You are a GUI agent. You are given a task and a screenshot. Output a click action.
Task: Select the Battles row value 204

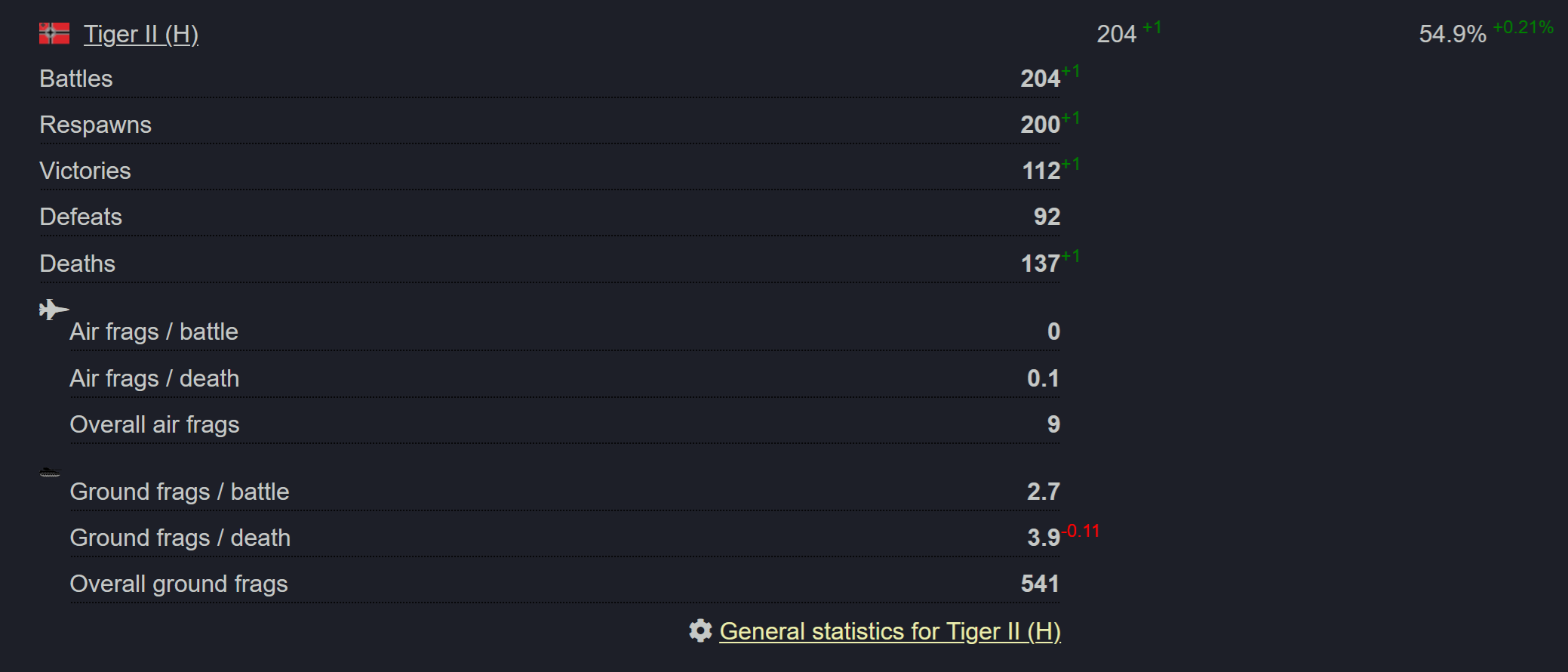click(1040, 79)
